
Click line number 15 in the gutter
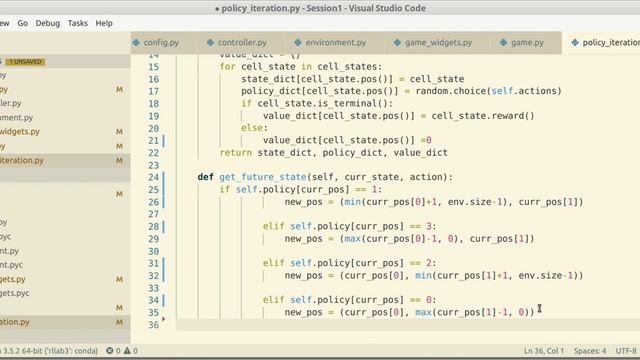coord(153,67)
